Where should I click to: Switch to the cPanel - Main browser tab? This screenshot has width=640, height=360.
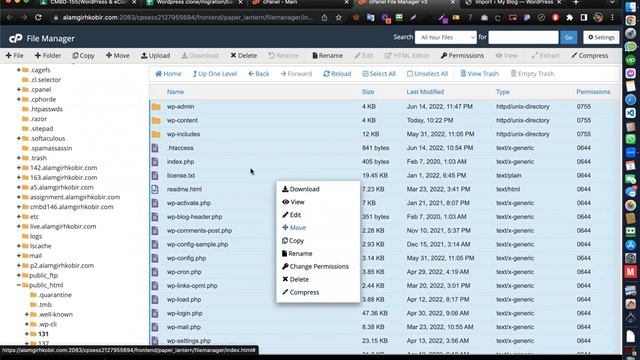300,2
